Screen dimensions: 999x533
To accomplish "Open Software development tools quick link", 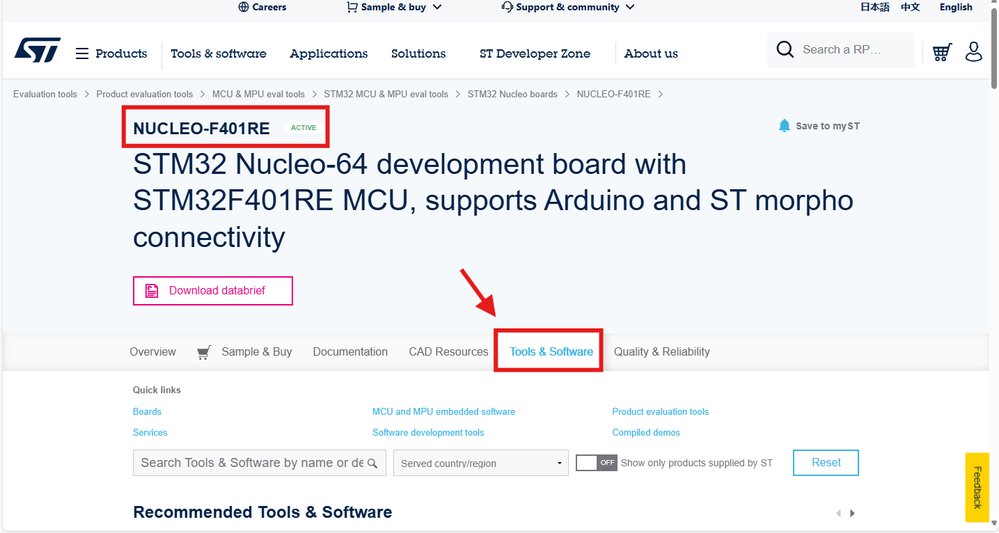I will click(x=428, y=432).
